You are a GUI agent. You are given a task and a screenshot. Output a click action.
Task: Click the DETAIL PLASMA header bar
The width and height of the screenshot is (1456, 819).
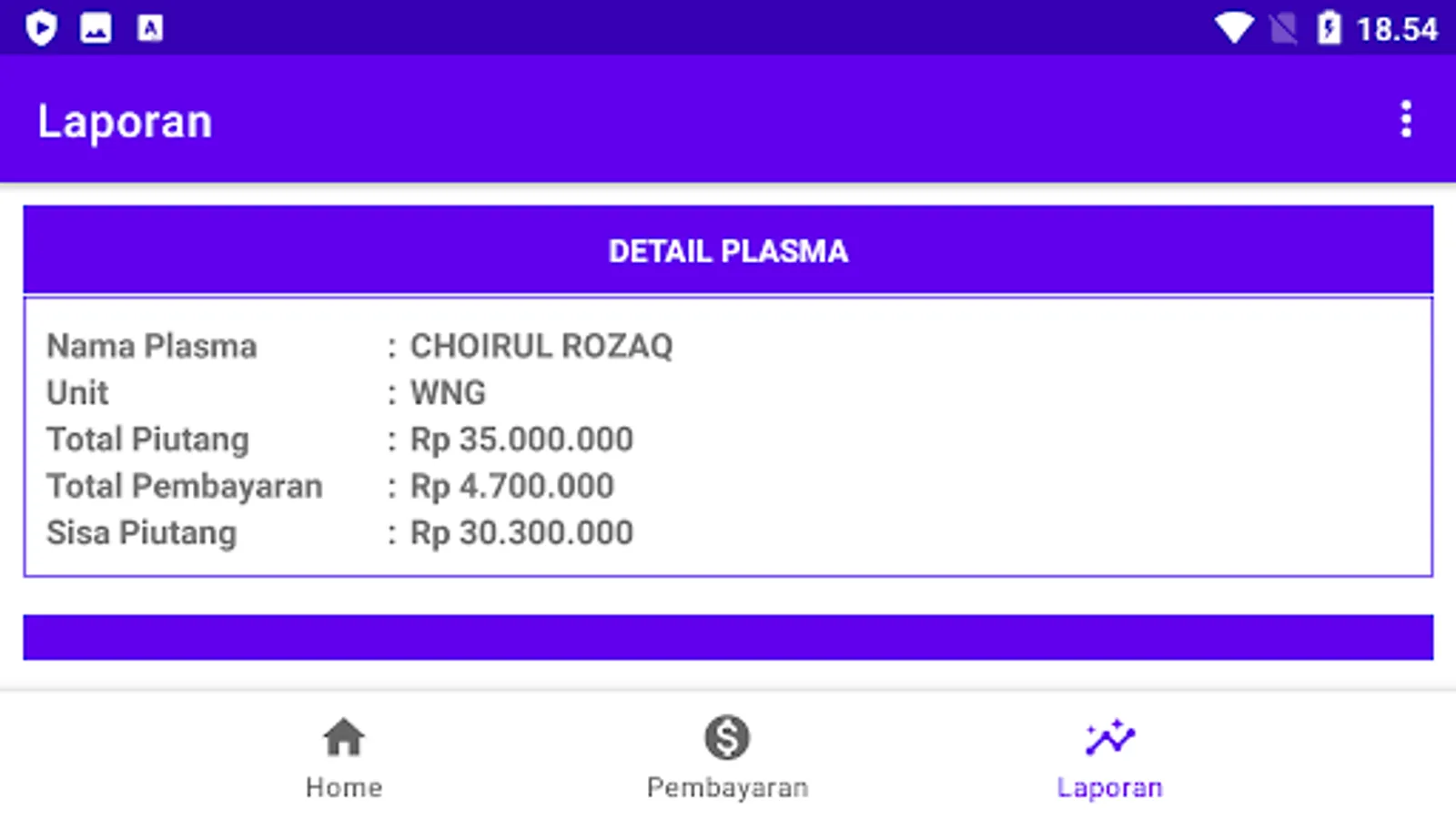[x=728, y=250]
